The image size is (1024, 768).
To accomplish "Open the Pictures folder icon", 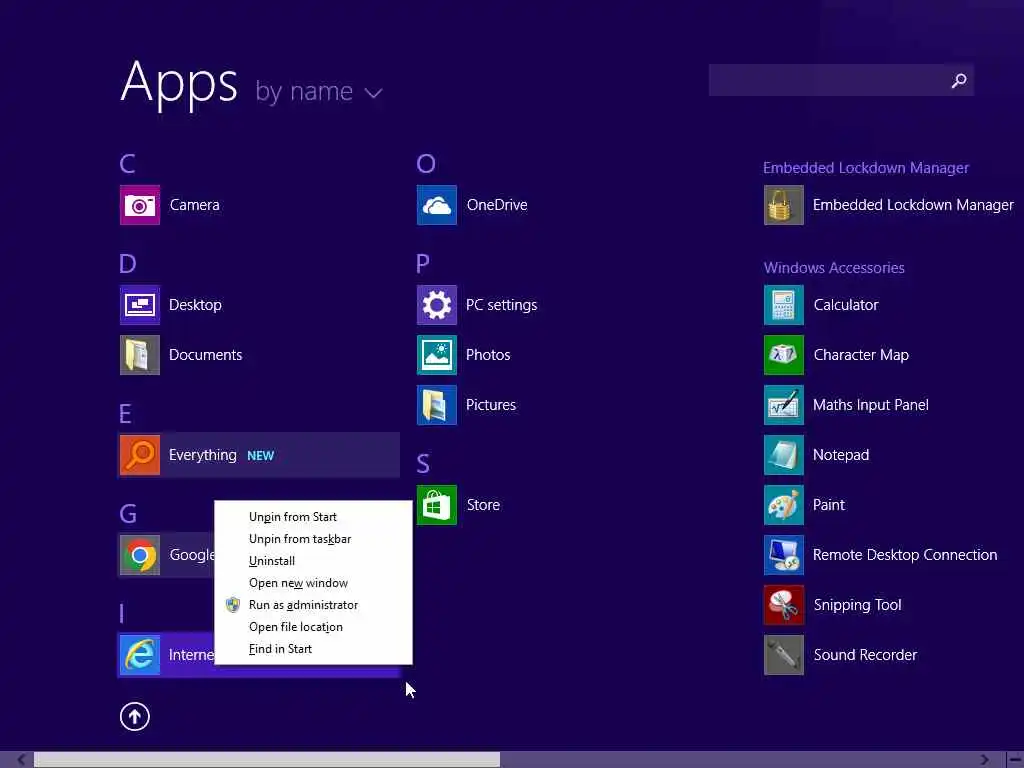I will (437, 405).
